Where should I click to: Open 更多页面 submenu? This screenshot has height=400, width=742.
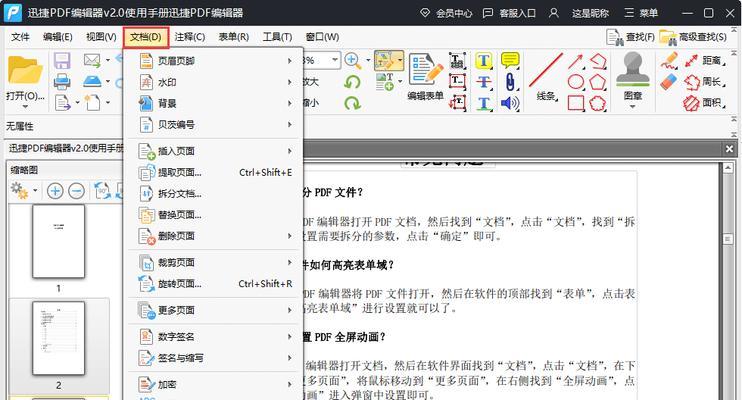click(x=213, y=311)
